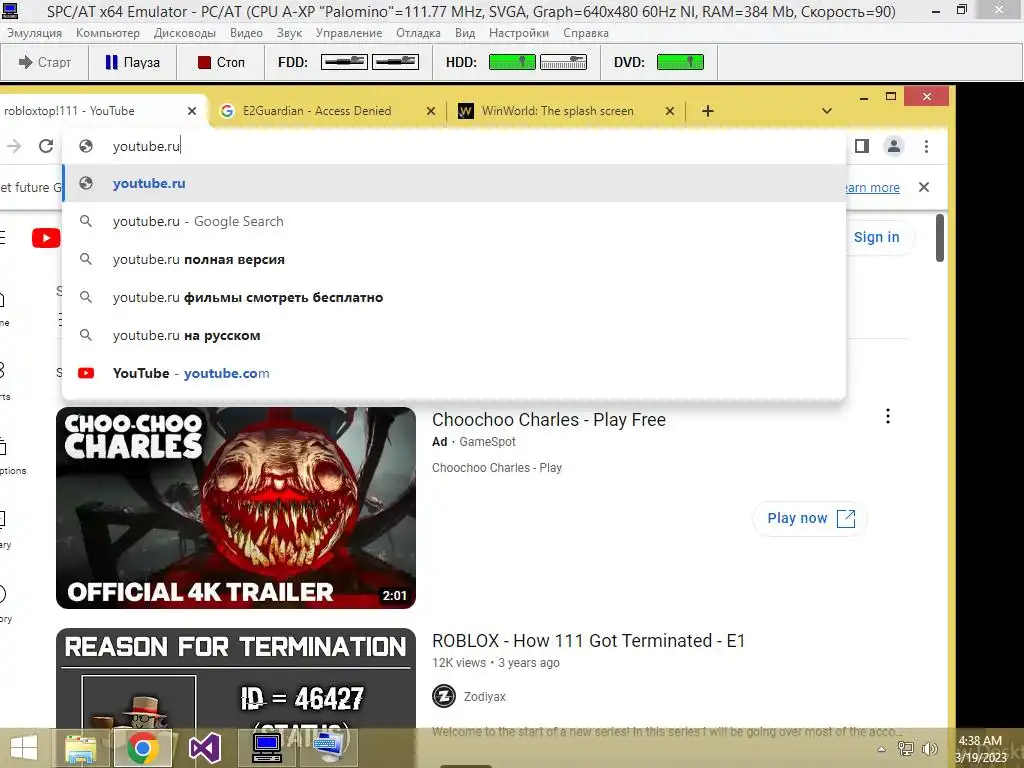Open the Справка menu
The height and width of the screenshot is (768, 1024).
pyautogui.click(x=586, y=33)
